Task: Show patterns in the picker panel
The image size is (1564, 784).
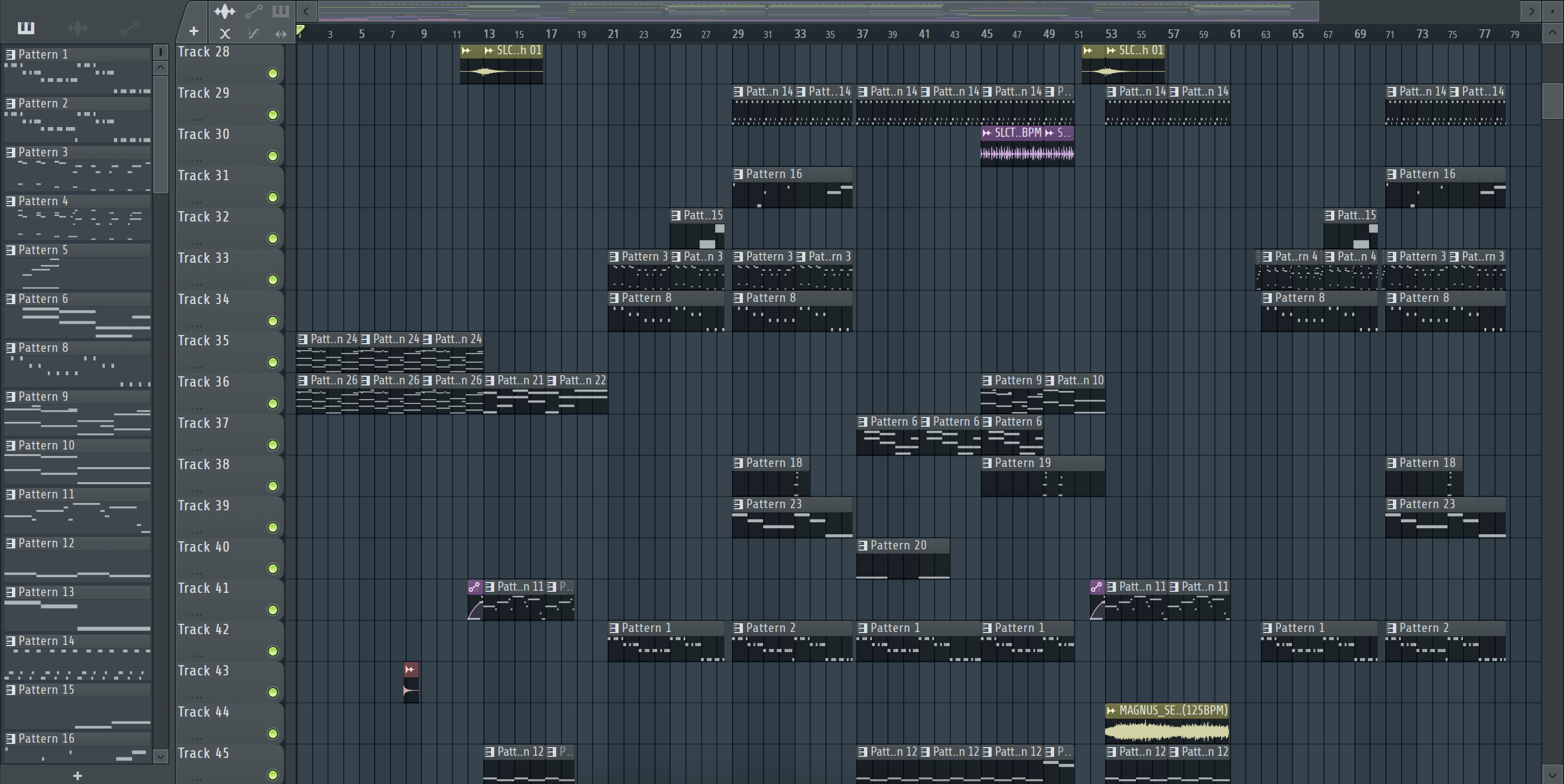Action: click(x=26, y=27)
